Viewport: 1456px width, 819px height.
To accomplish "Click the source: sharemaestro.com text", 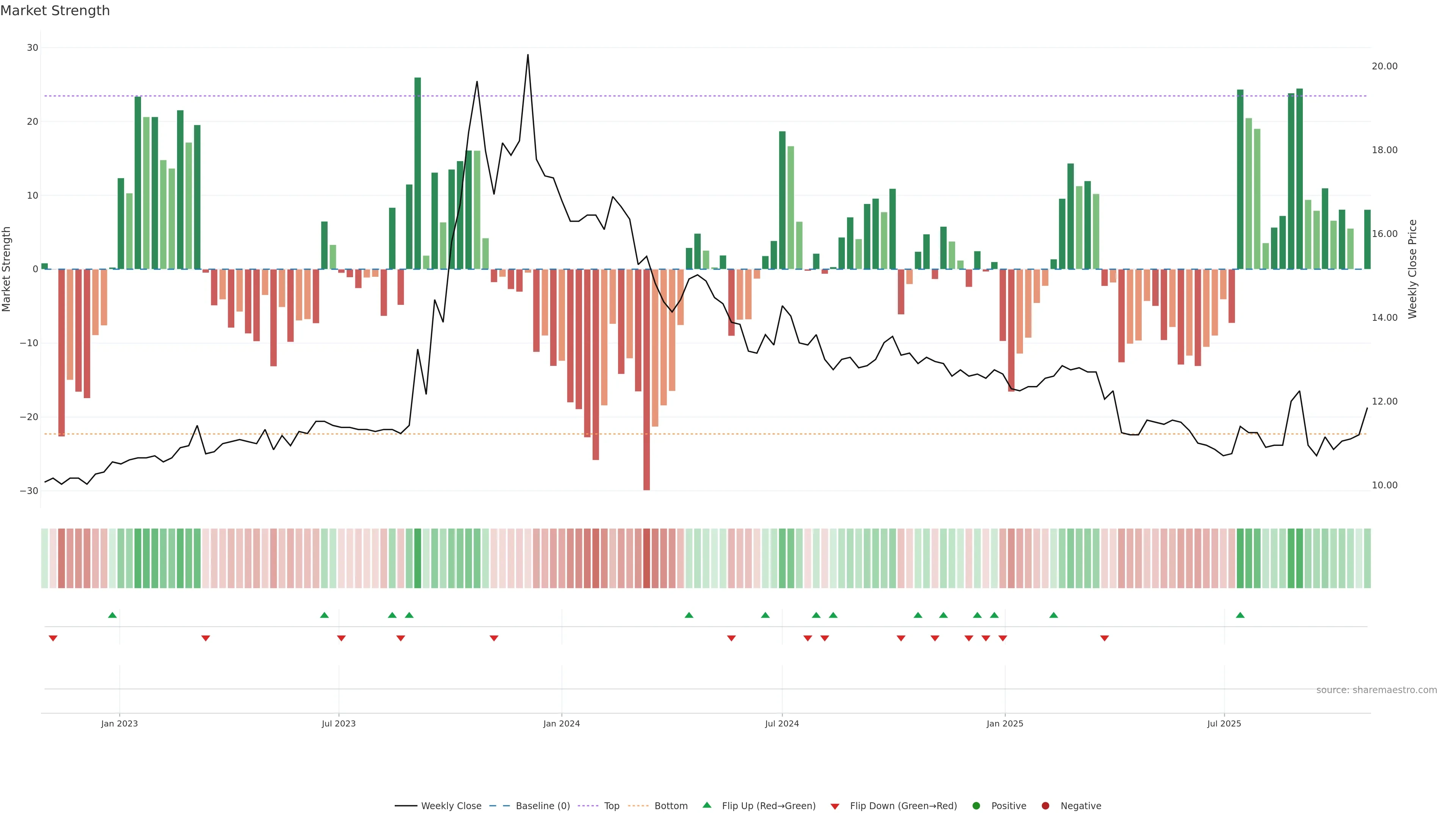I will tap(1376, 690).
